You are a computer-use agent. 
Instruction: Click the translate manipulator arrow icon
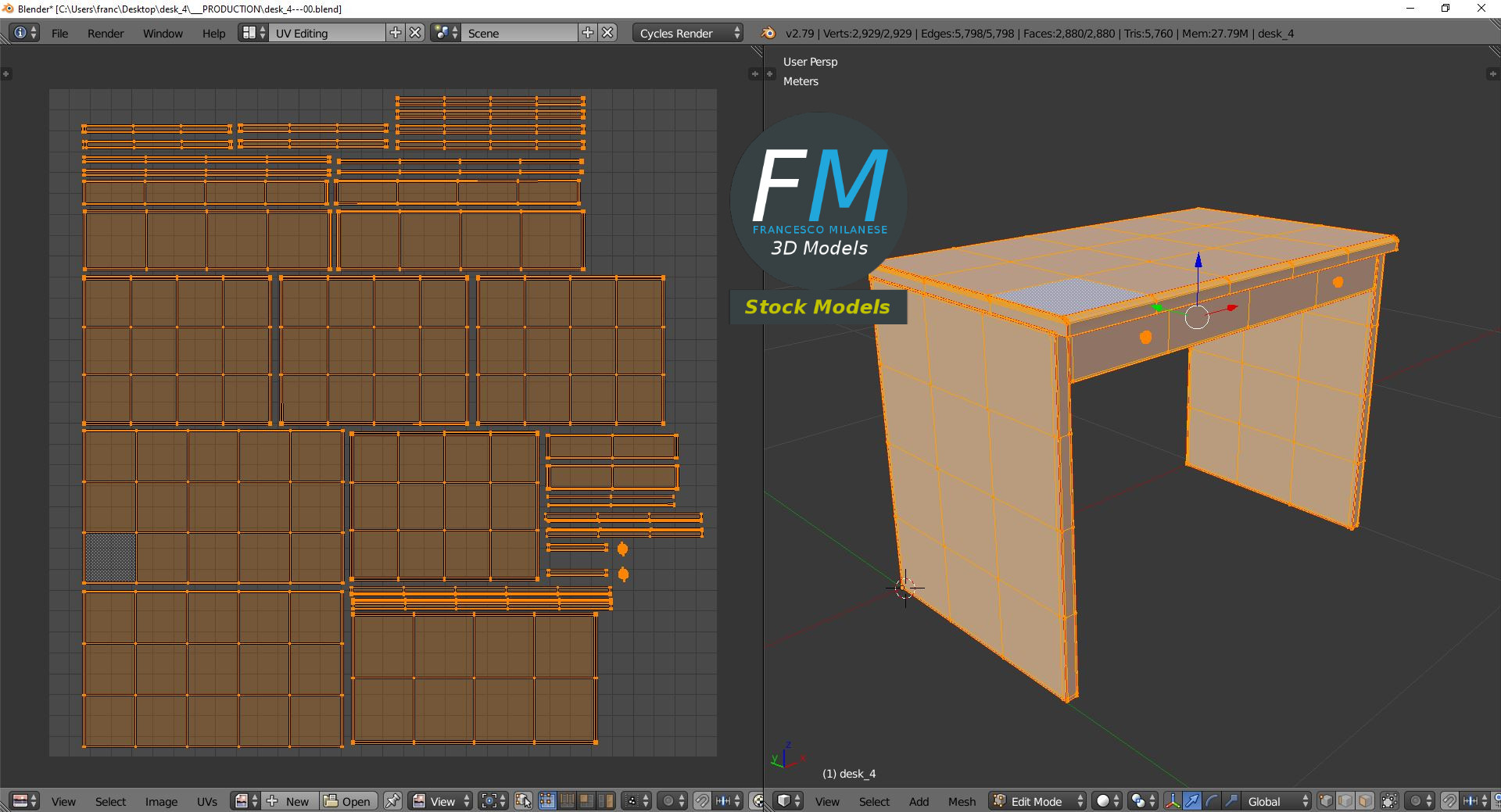tap(1191, 801)
